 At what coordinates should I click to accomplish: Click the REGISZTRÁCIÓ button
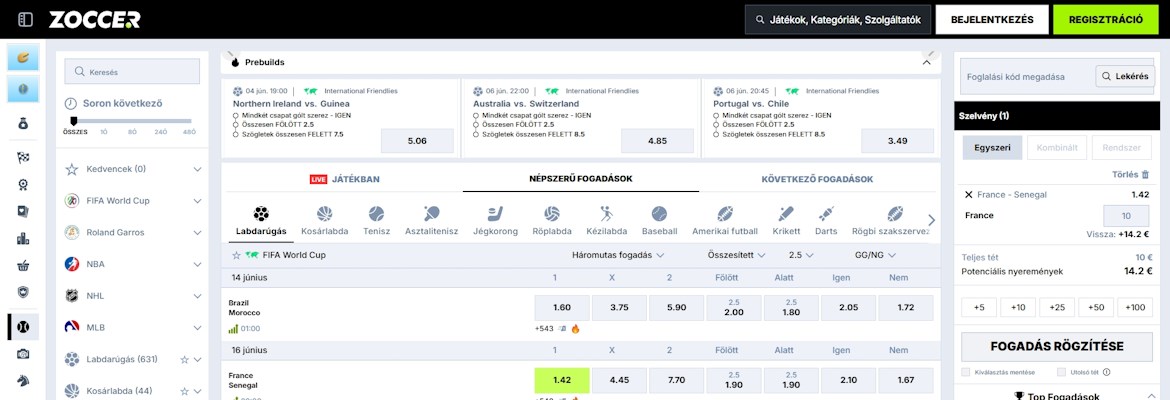[1106, 20]
